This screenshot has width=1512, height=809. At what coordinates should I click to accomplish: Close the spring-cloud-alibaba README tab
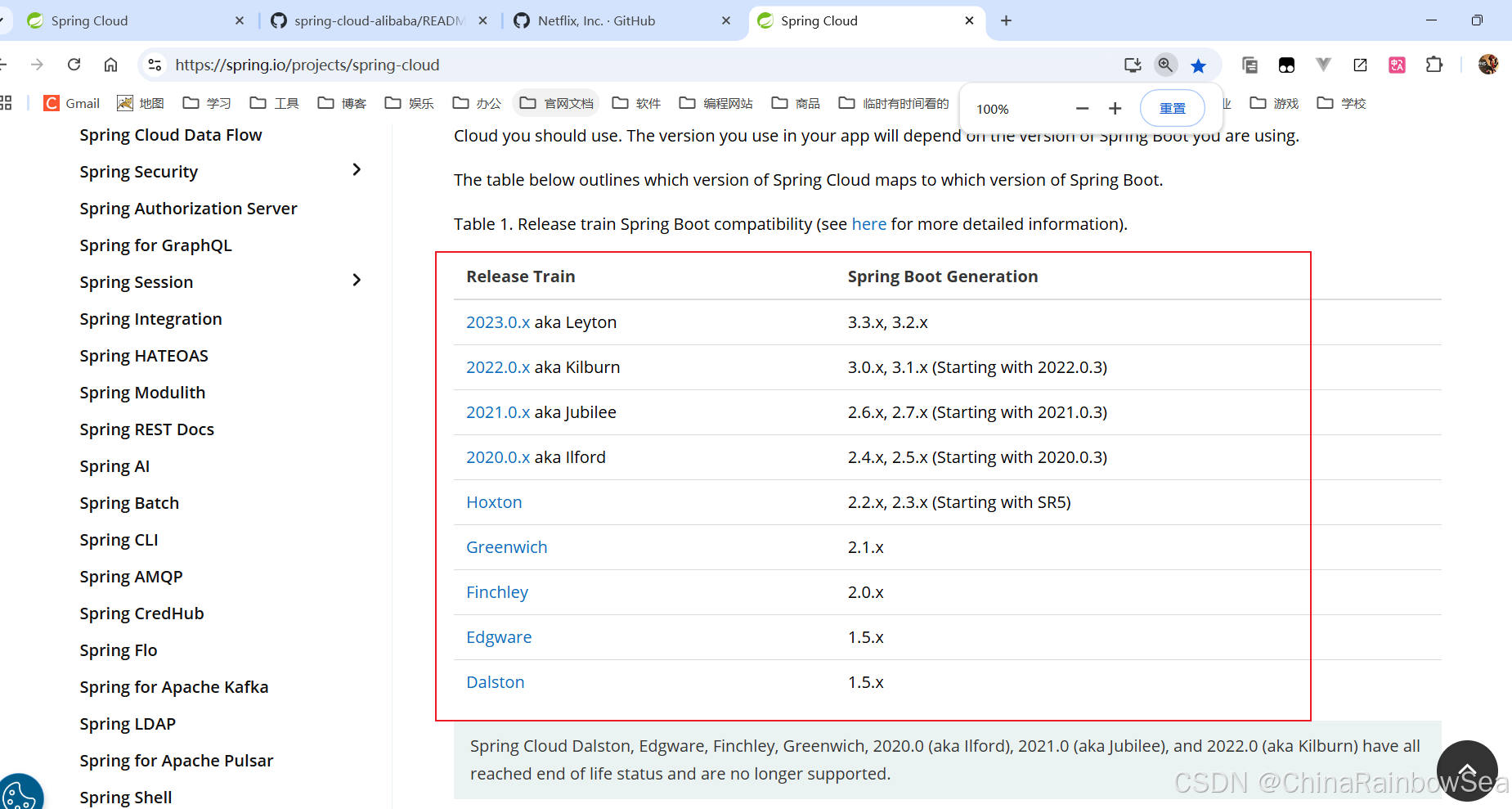tap(483, 20)
